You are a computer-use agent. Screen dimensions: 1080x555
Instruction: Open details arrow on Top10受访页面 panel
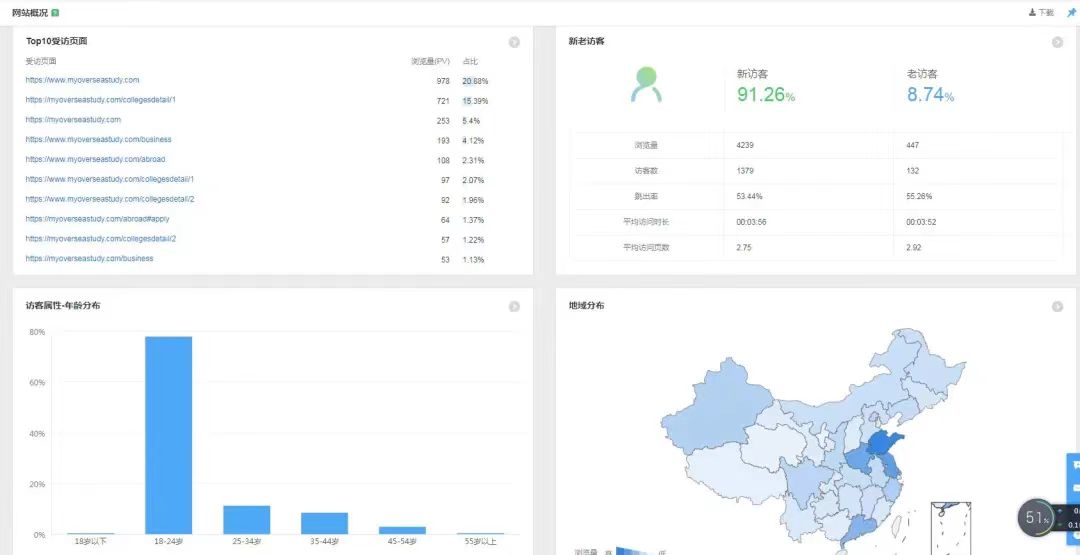coord(514,42)
